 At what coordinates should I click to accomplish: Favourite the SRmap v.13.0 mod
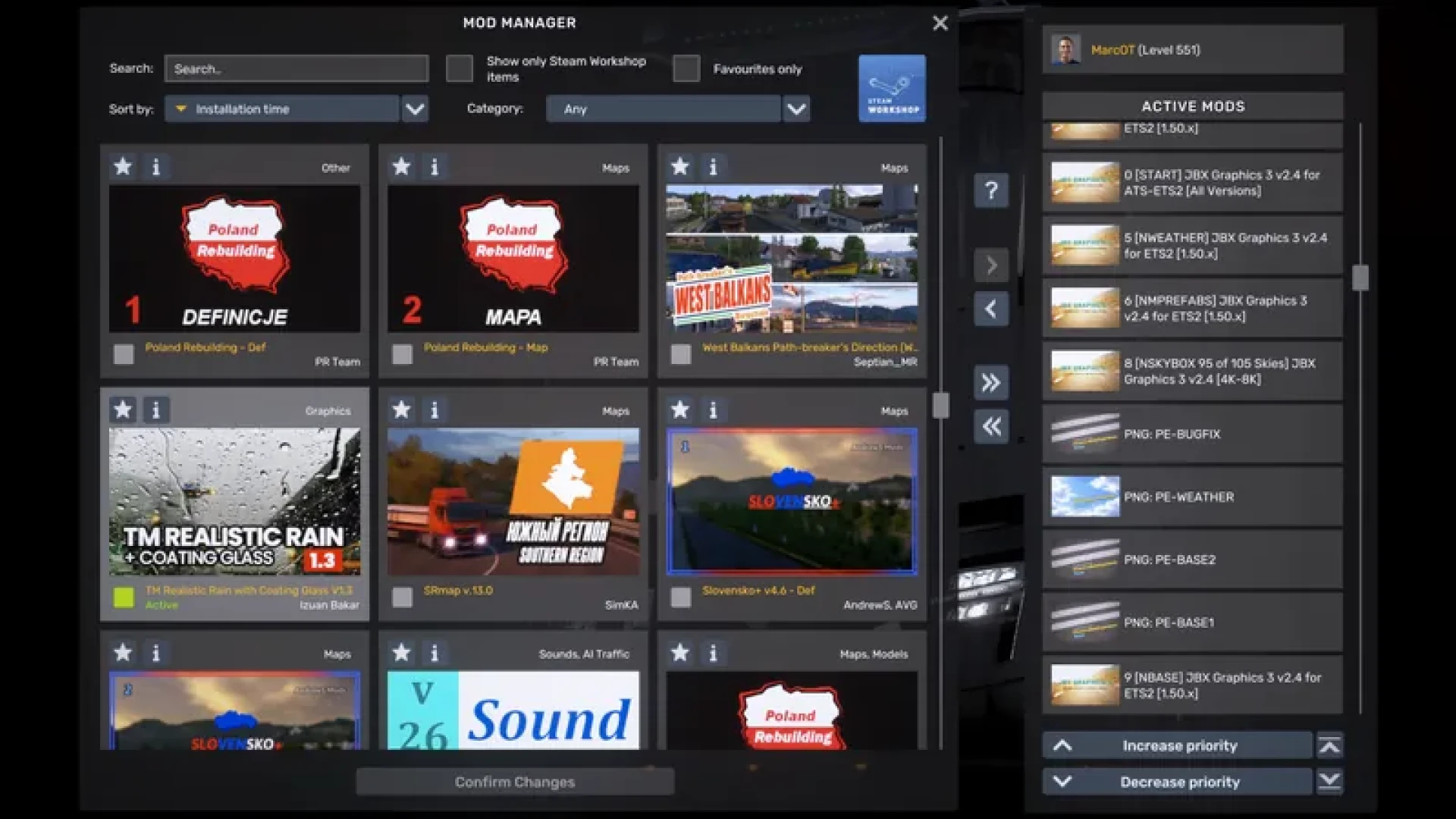point(401,409)
